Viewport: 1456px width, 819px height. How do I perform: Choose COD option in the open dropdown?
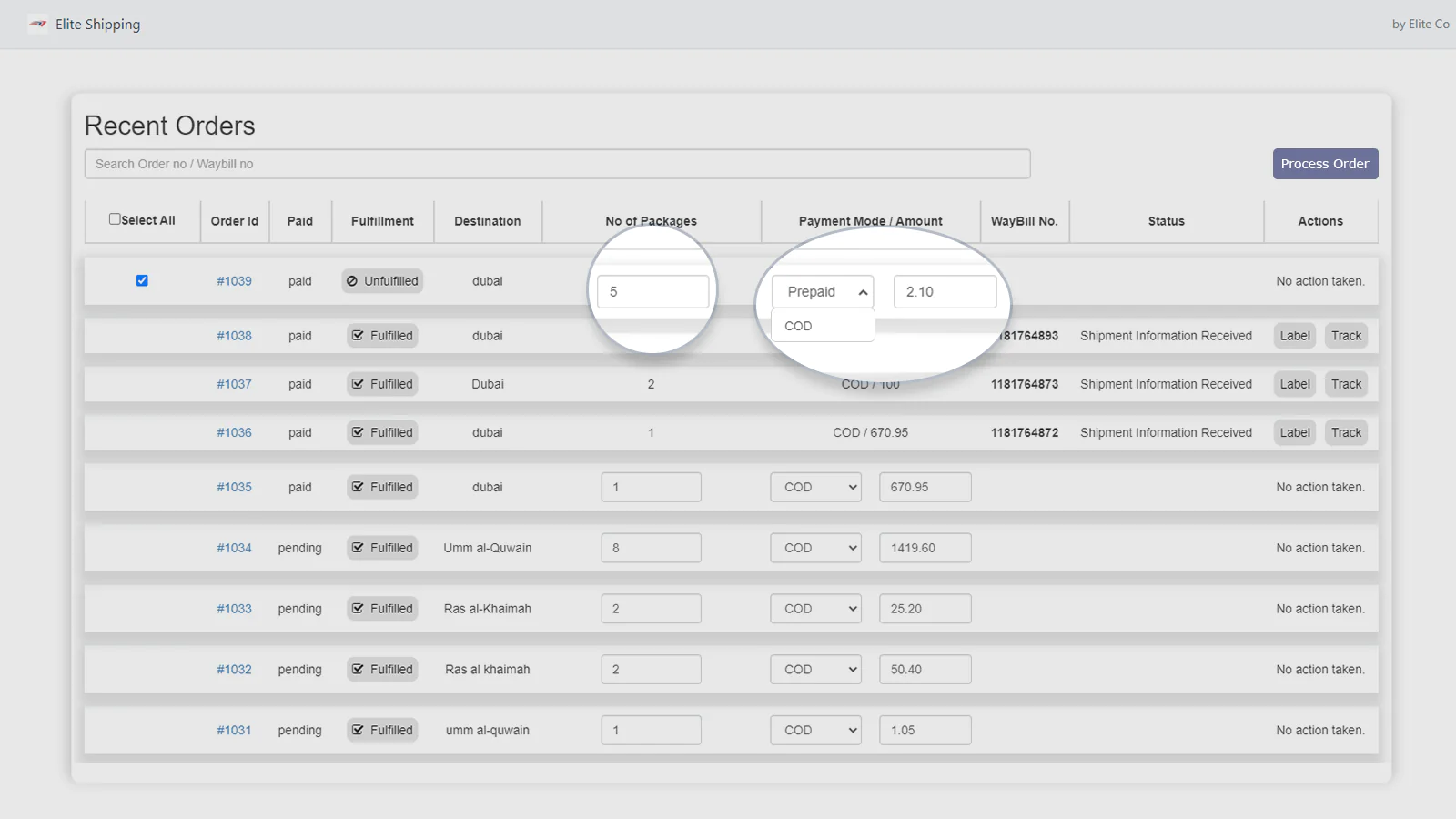799,326
